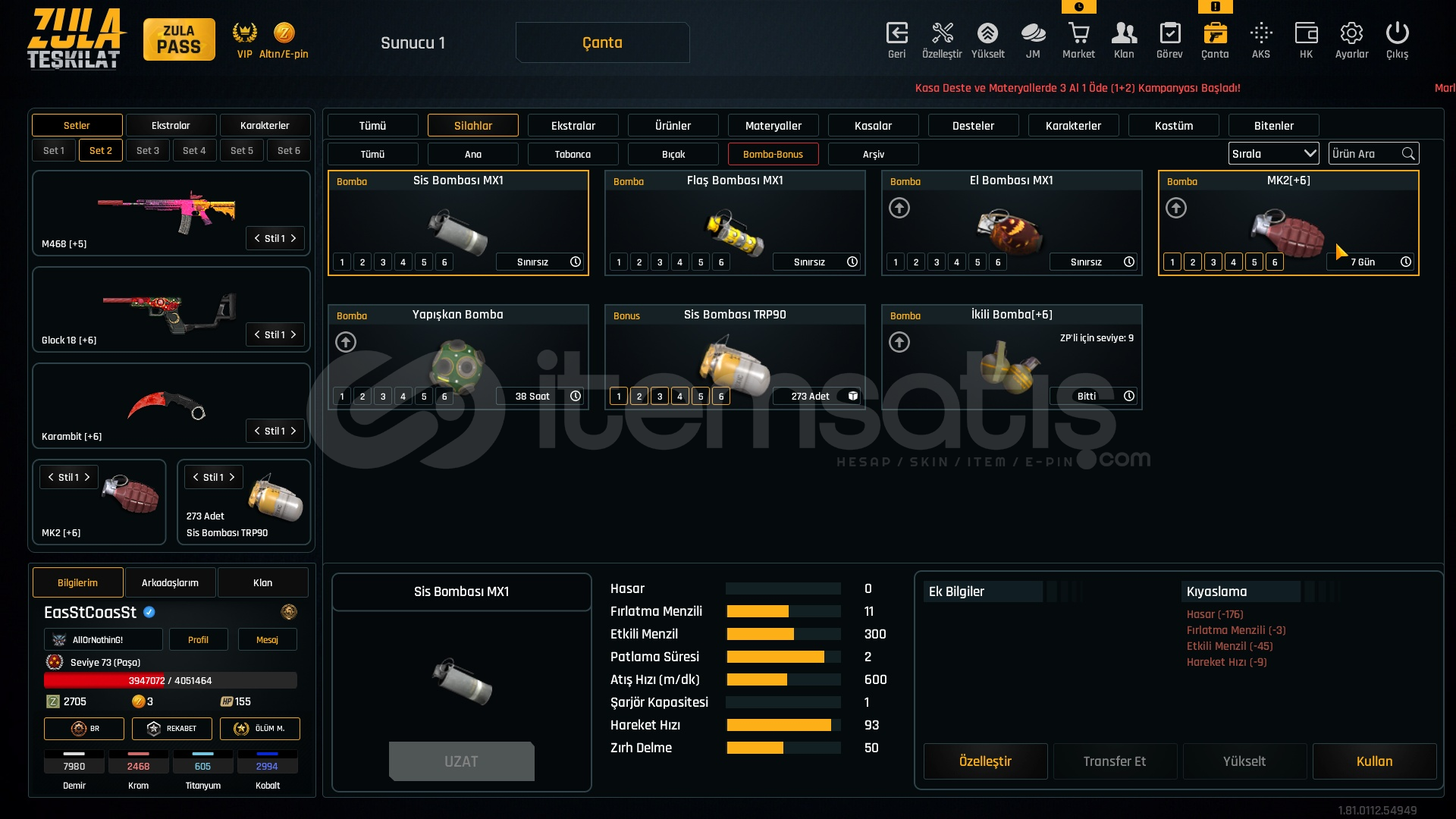Open the Görev task clipboard icon
Viewport: 1456px width, 819px height.
coord(1169,34)
